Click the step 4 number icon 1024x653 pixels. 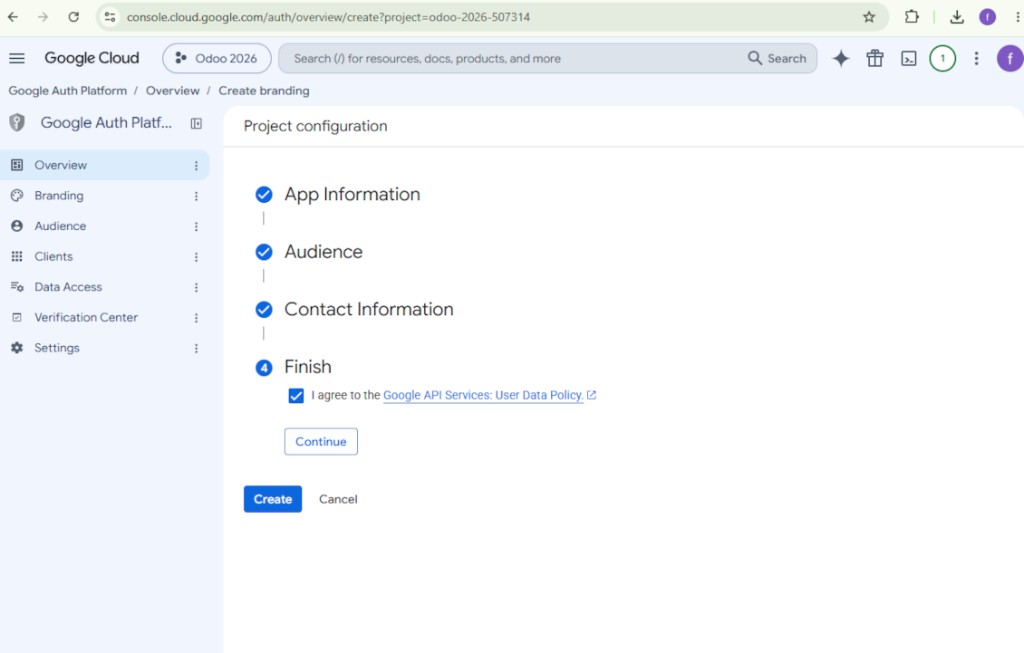pyautogui.click(x=264, y=368)
